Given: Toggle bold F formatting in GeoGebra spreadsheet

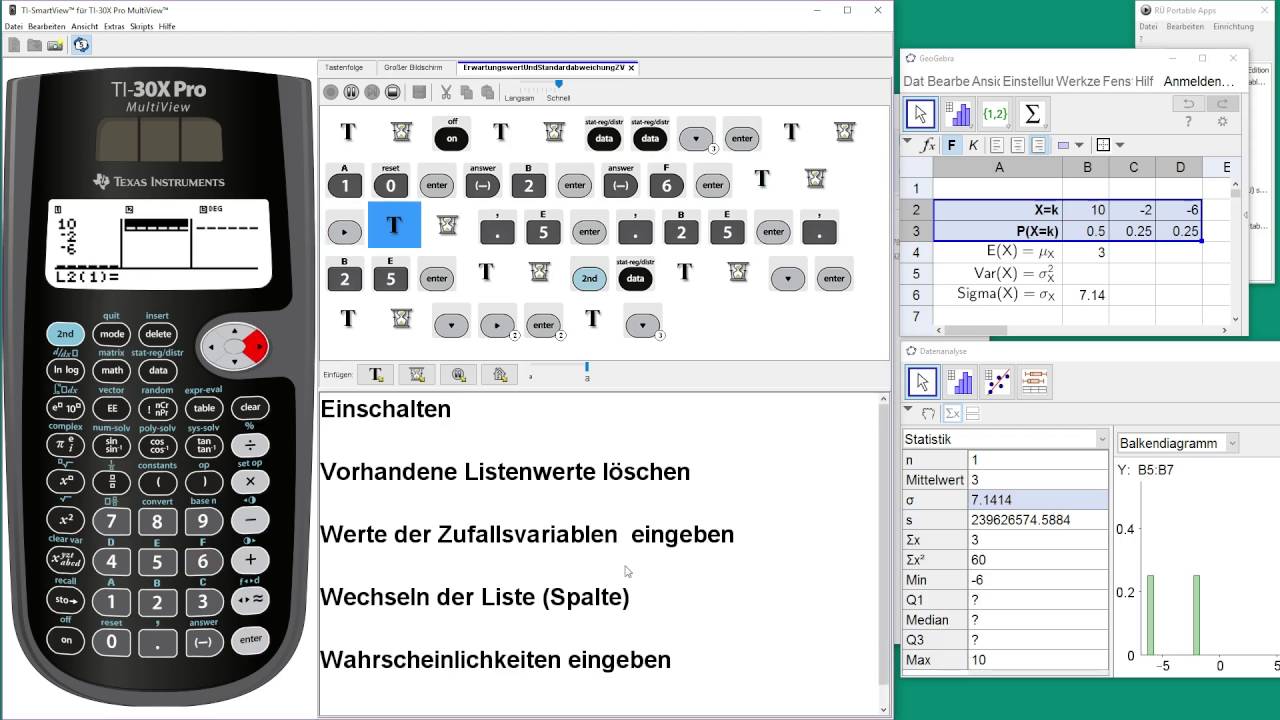Looking at the screenshot, I should [952, 145].
